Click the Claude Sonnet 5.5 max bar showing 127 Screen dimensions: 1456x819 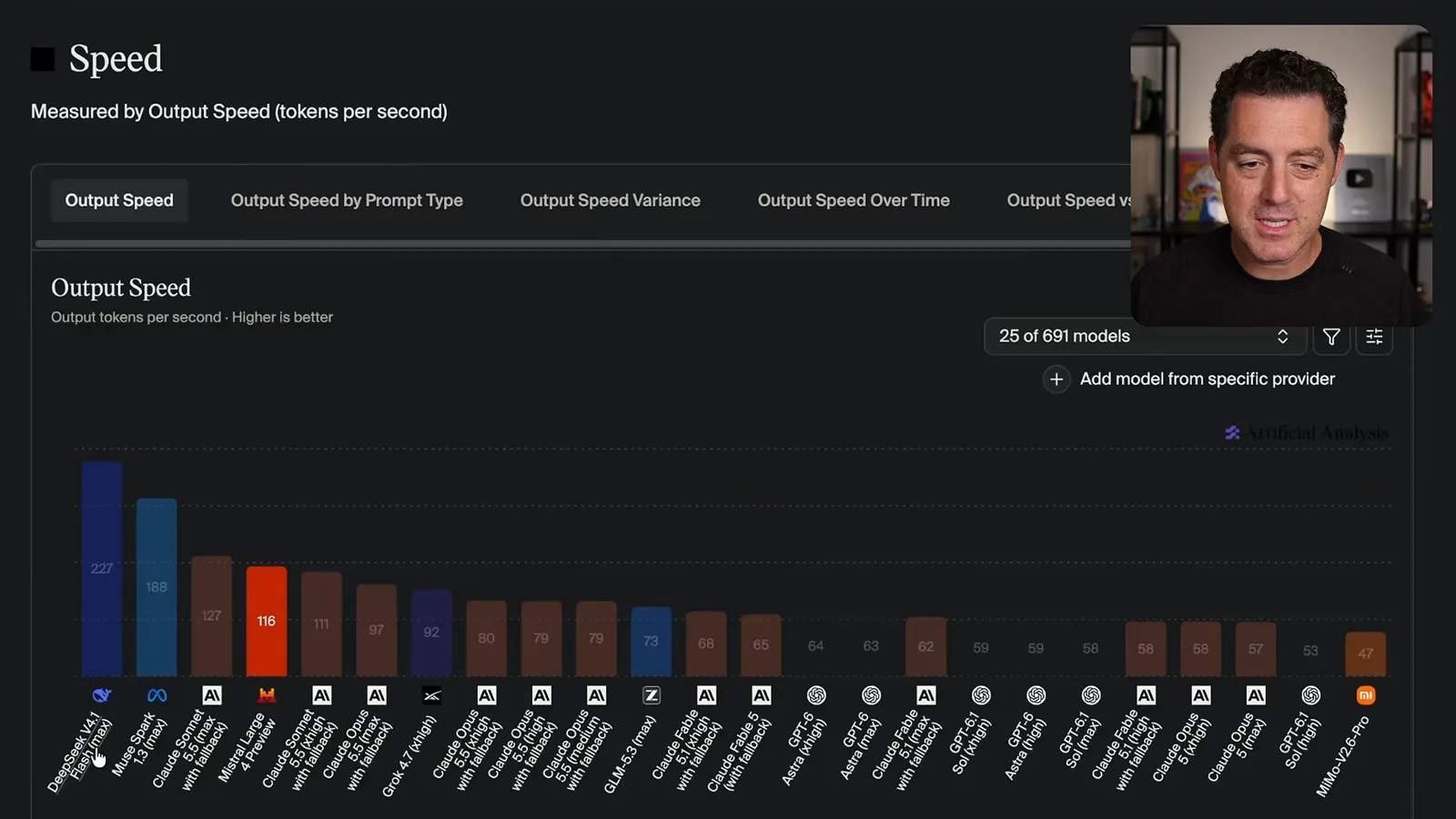[212, 616]
